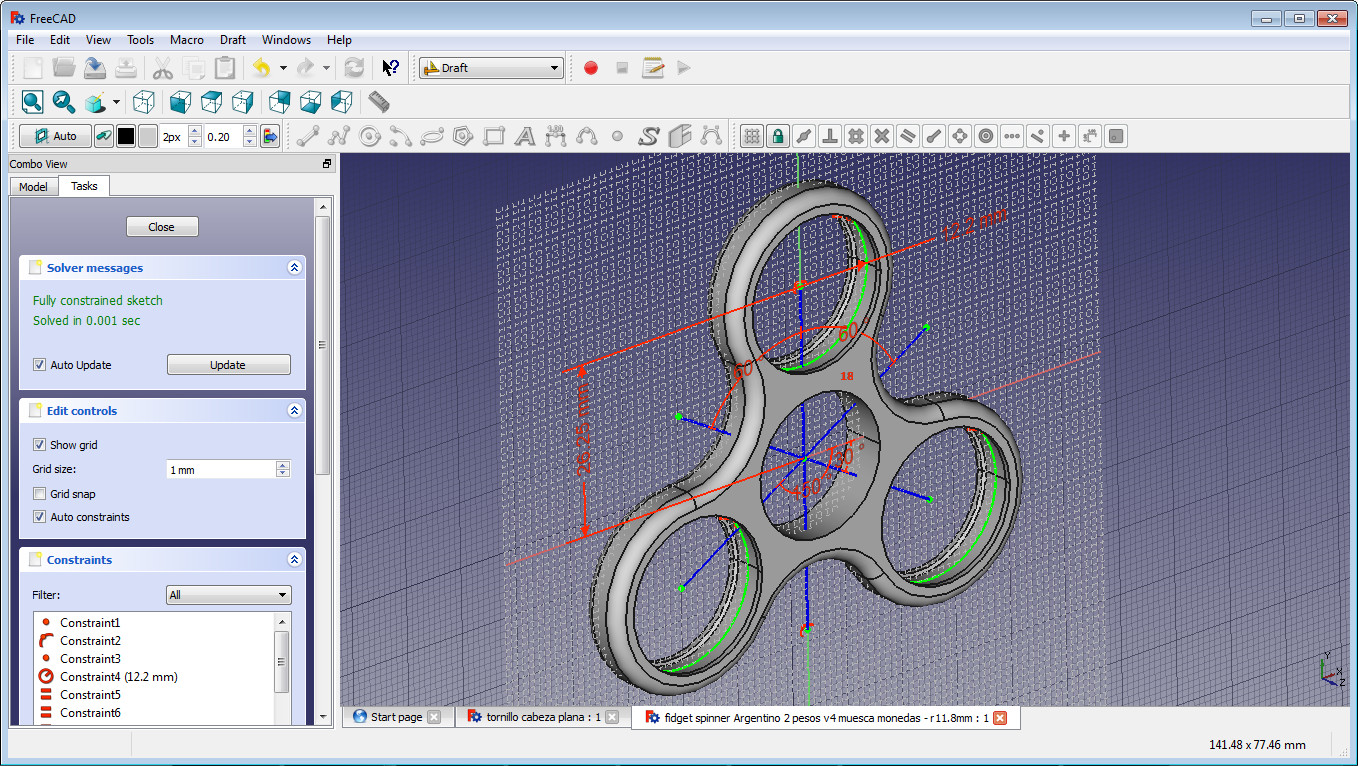Click Apply to selected objects icon

coord(270,136)
